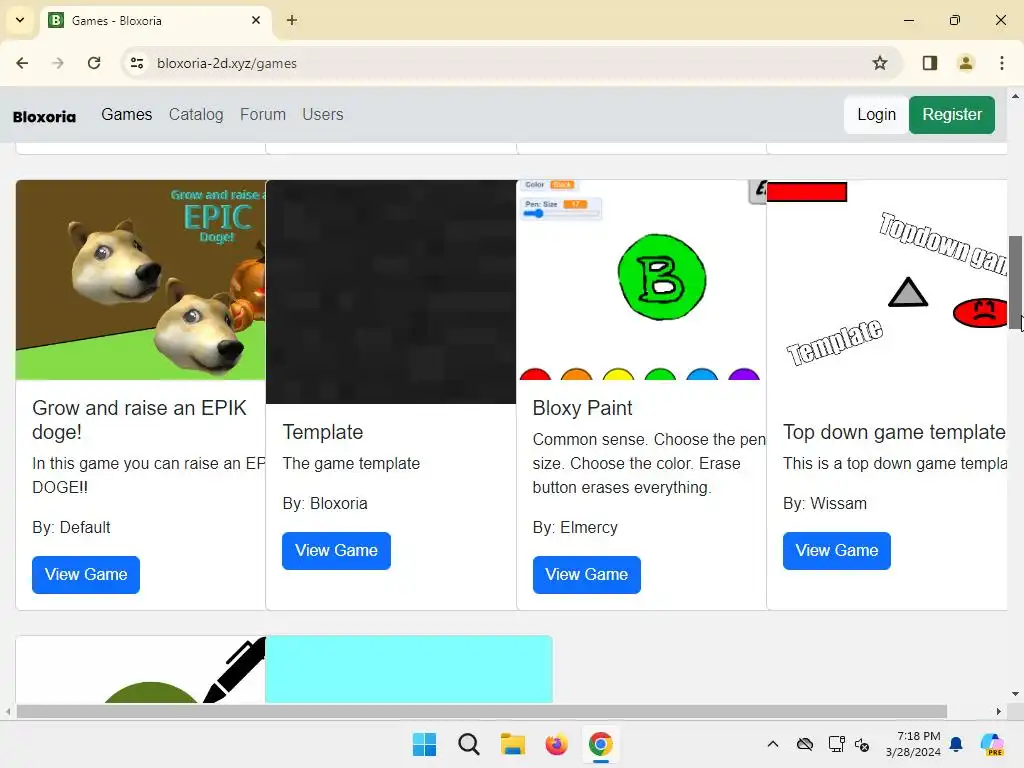This screenshot has height=768, width=1024.
Task: Go back to the previous page
Action: (22, 63)
